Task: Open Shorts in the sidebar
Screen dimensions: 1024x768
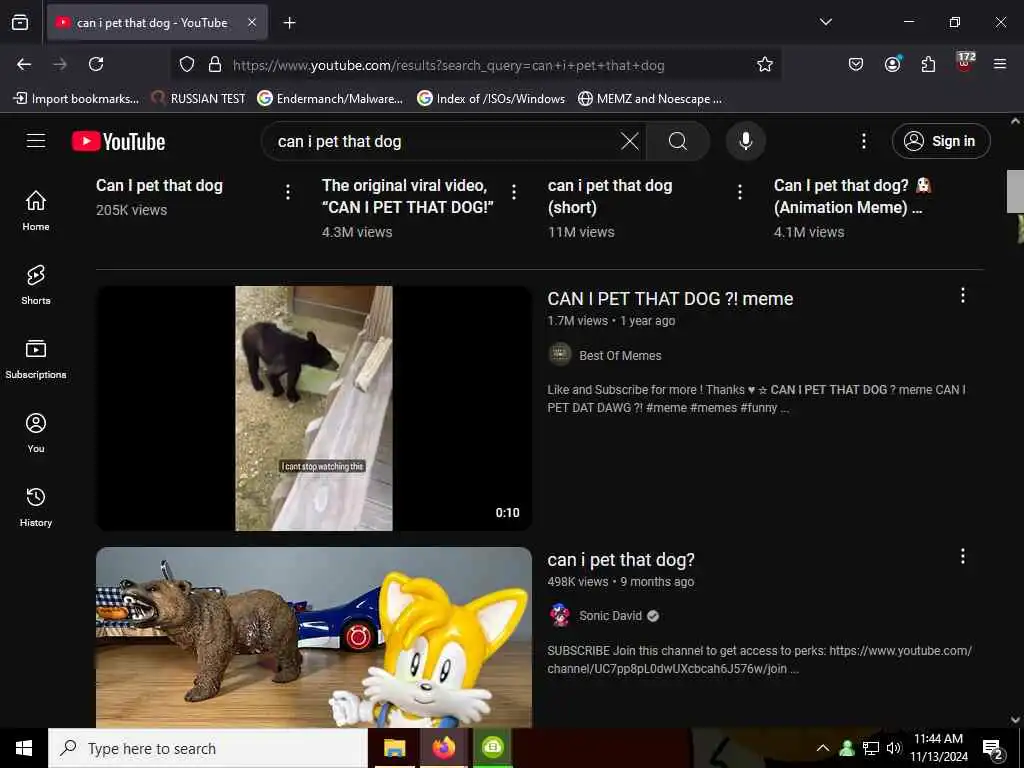Action: pyautogui.click(x=36, y=285)
